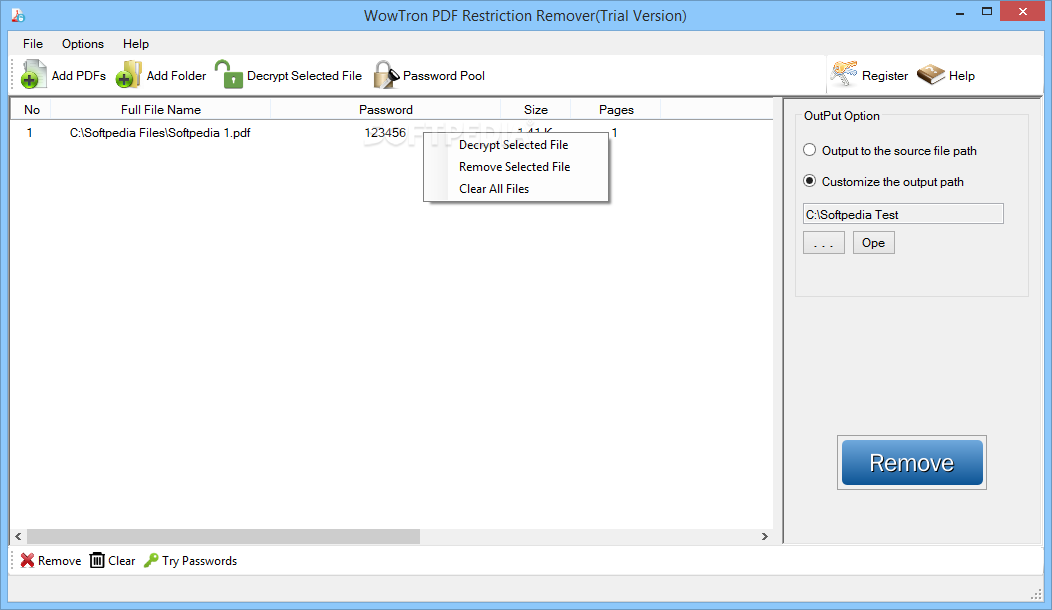Click the Add Folder toolbar icon

tap(128, 75)
